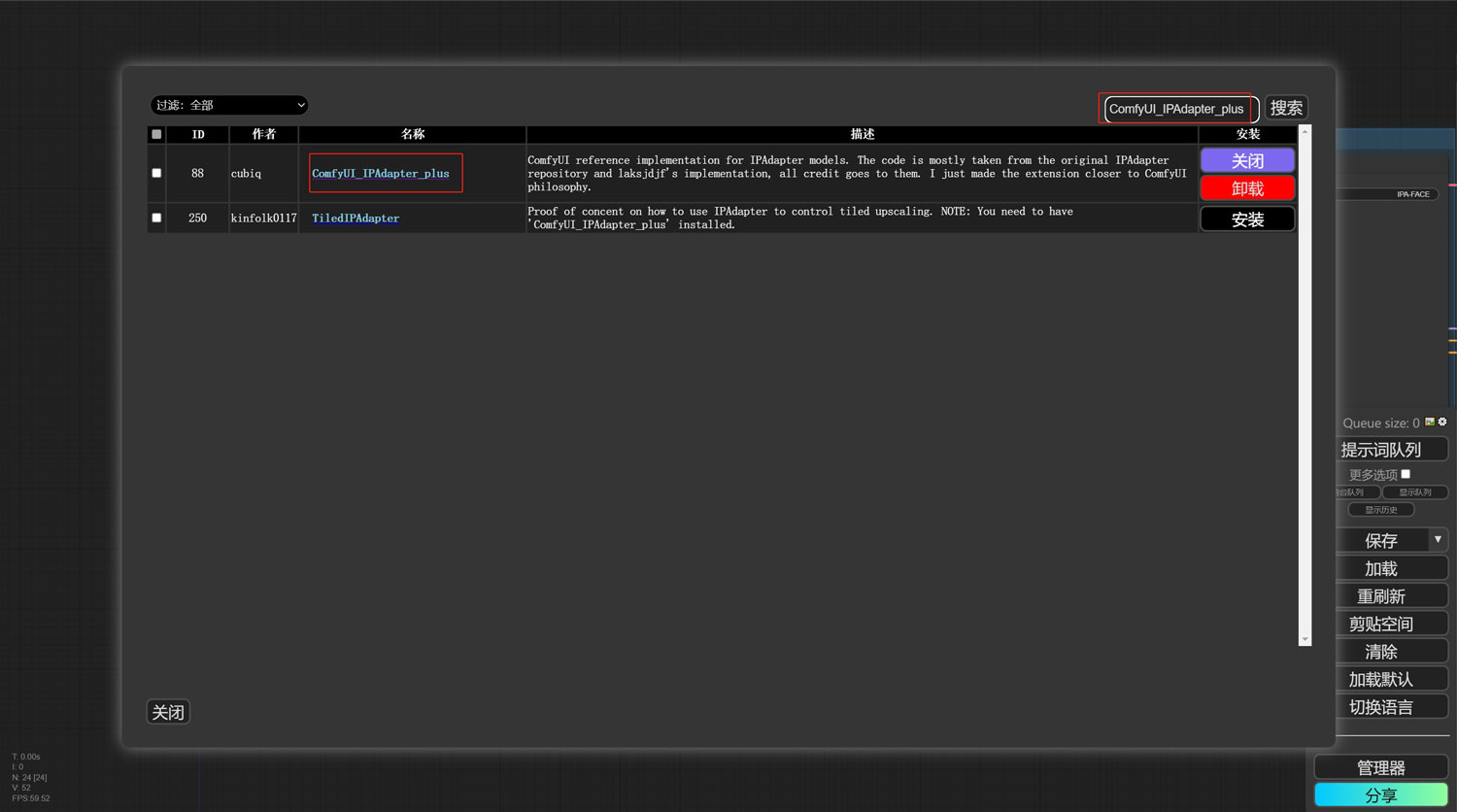The image size is (1457, 812).
Task: Tick the checkbox for TiledIPAdapter row
Action: (156, 218)
